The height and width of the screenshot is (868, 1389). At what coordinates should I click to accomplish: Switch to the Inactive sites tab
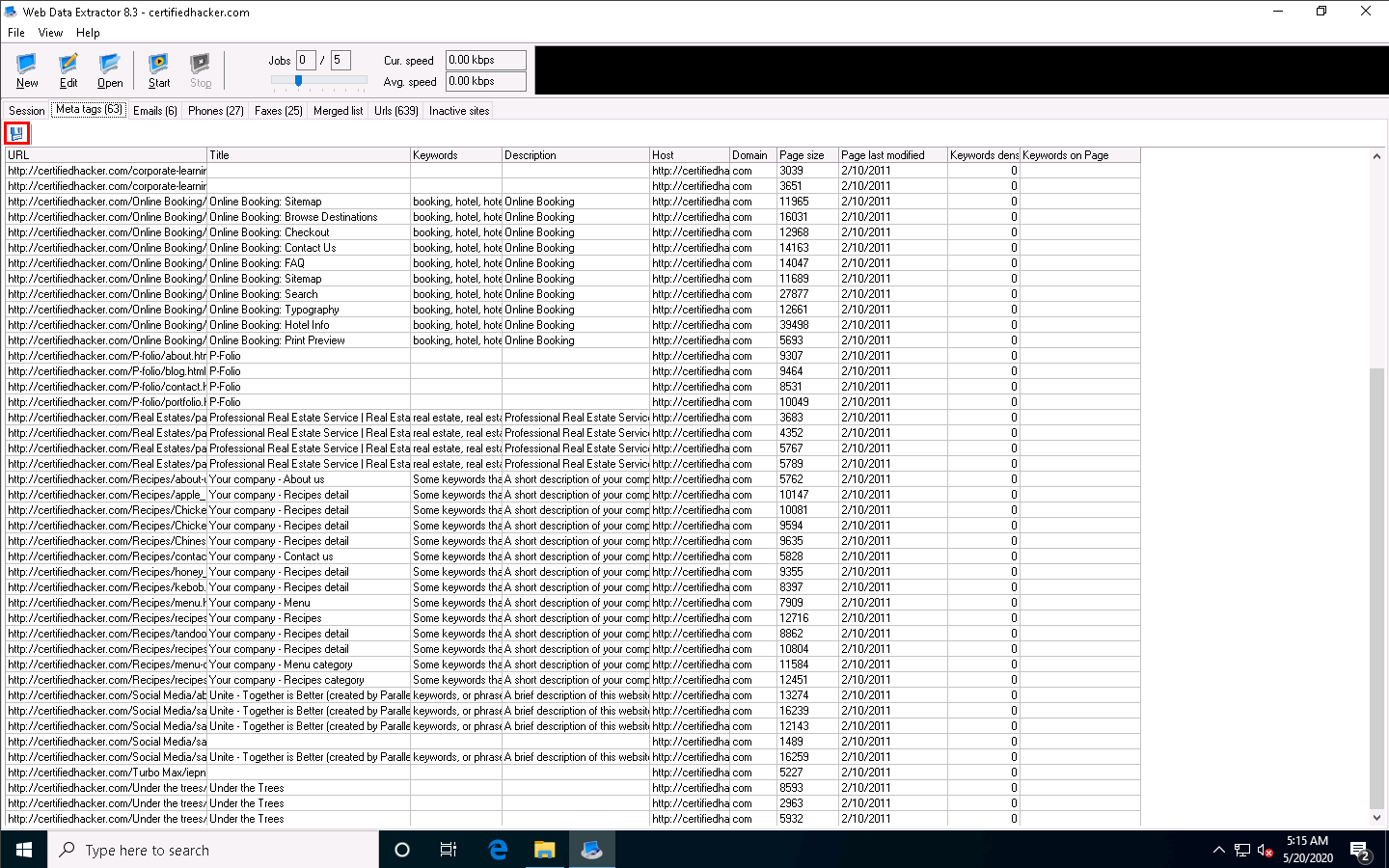click(459, 111)
